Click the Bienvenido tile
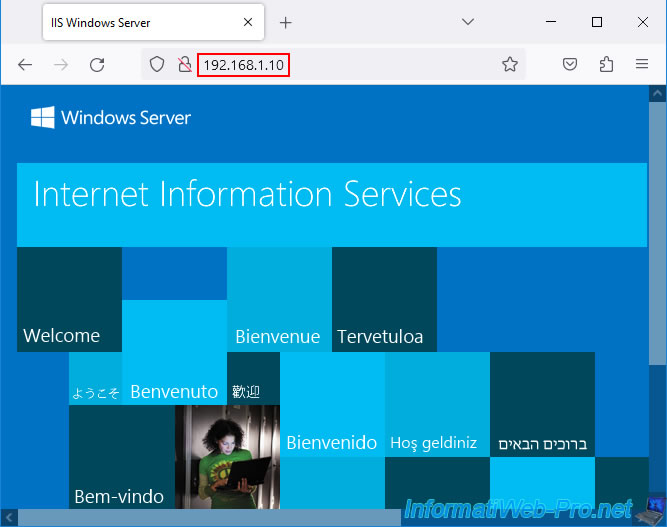This screenshot has width=667, height=527. pos(332,405)
